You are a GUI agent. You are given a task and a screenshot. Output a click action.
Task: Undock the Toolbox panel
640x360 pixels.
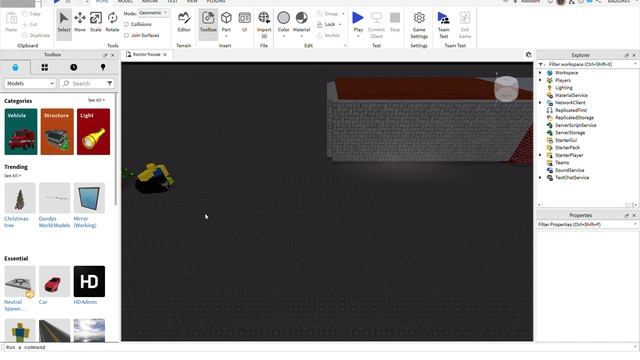[x=105, y=55]
